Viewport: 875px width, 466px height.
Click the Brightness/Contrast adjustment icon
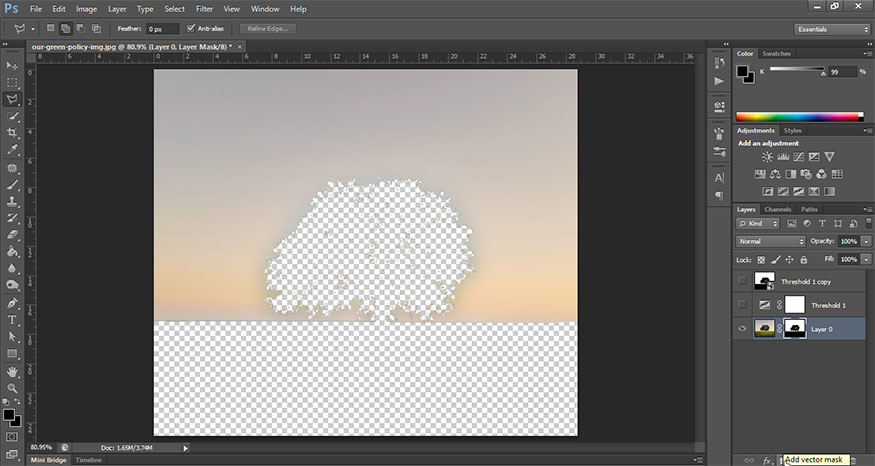[x=767, y=157]
